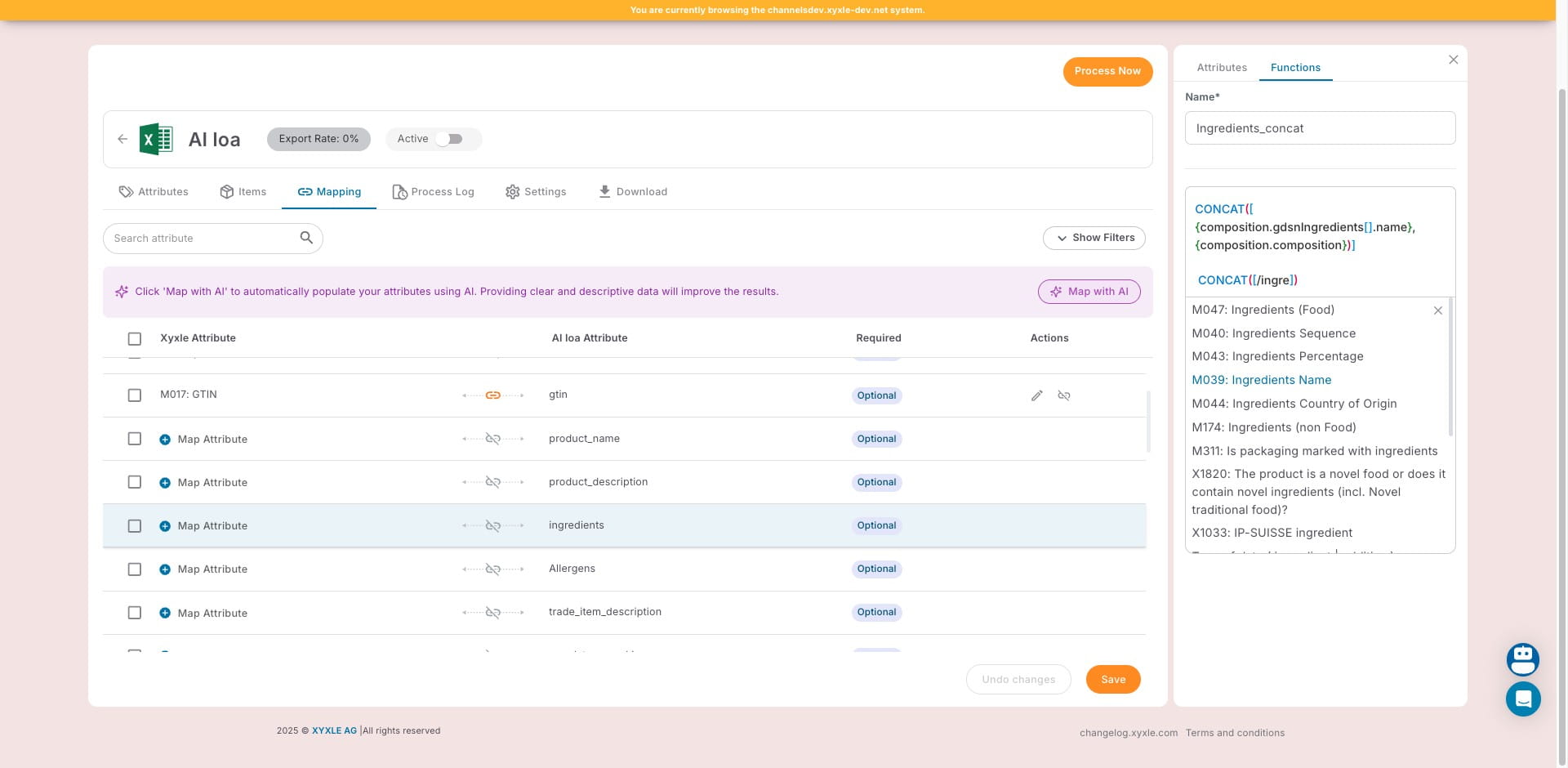Open the Attributes tab in the side panel
Screen dimensions: 1568x768
coord(1221,68)
